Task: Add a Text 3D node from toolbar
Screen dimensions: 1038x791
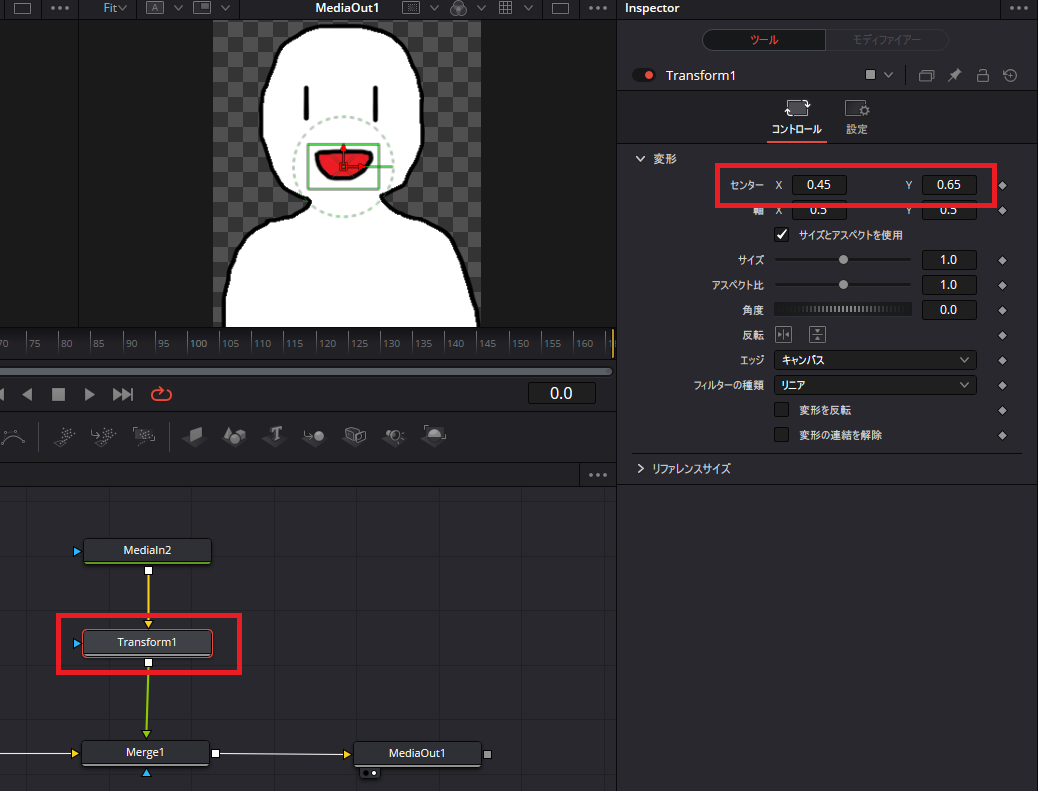Action: coord(275,436)
